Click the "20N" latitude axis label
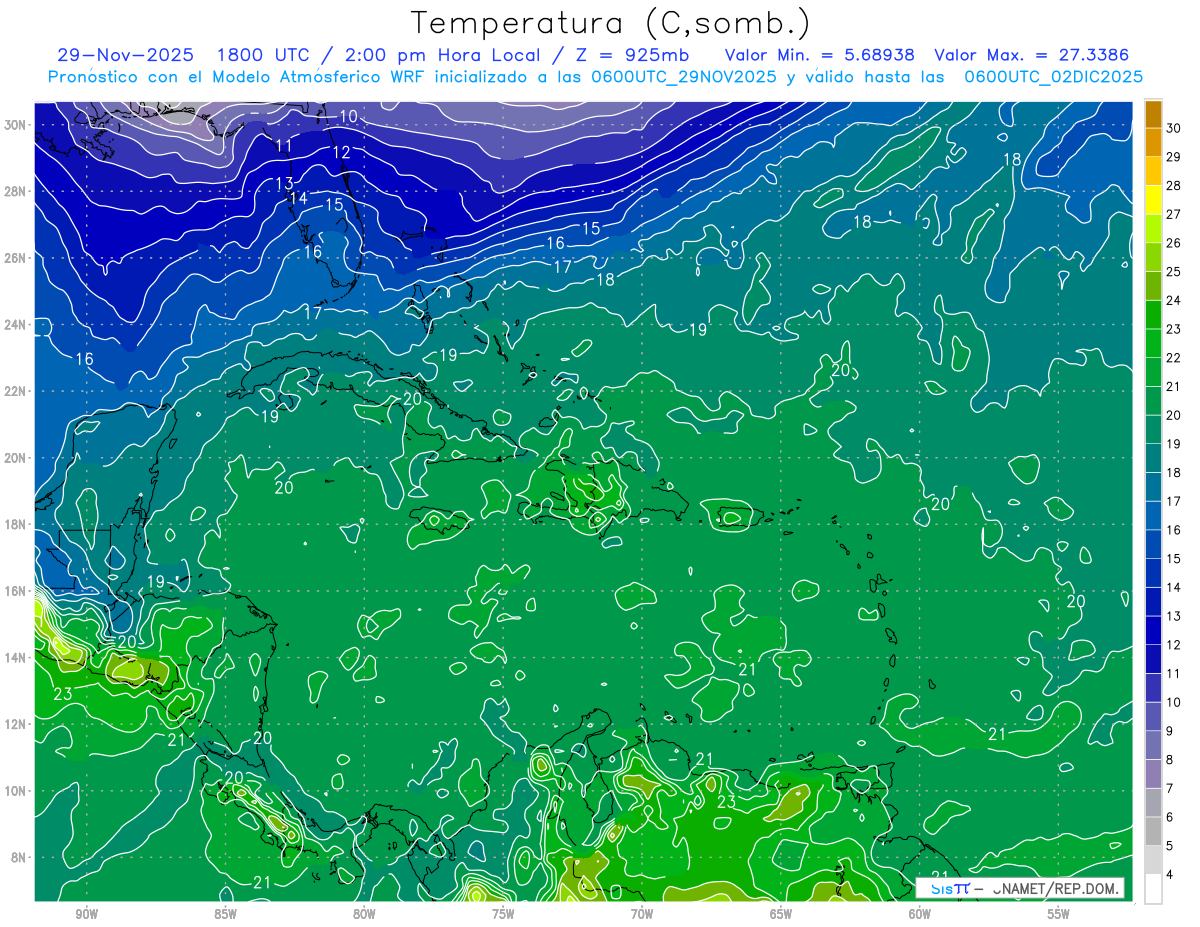 tap(15, 458)
